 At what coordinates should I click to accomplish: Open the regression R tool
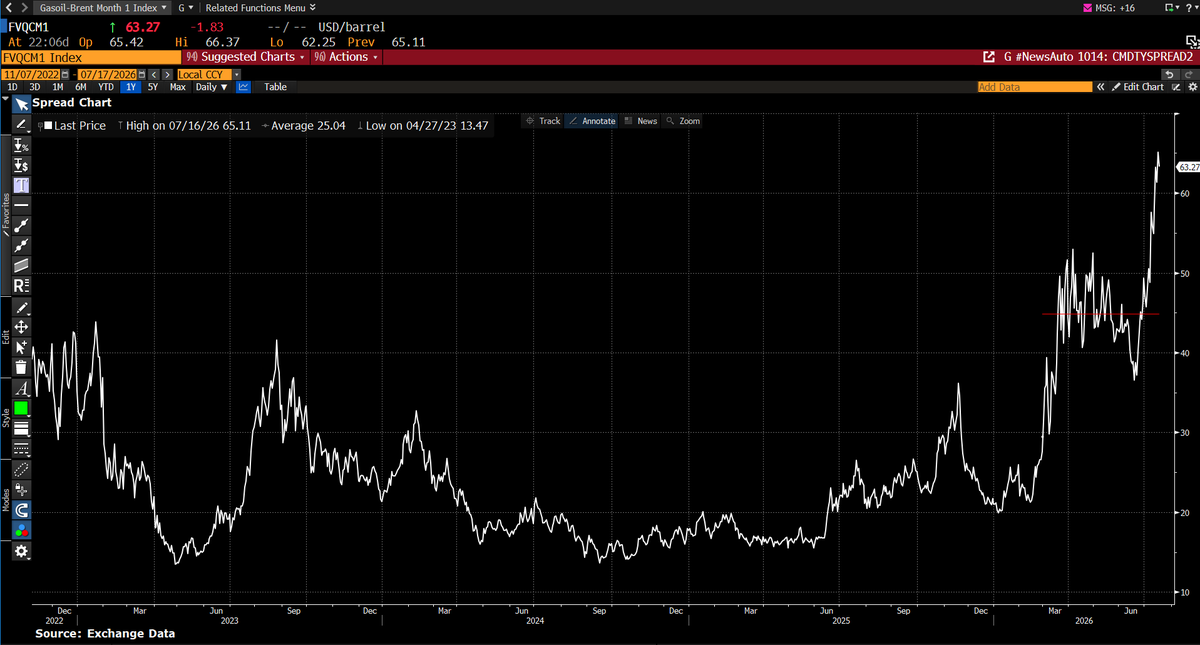pos(21,285)
